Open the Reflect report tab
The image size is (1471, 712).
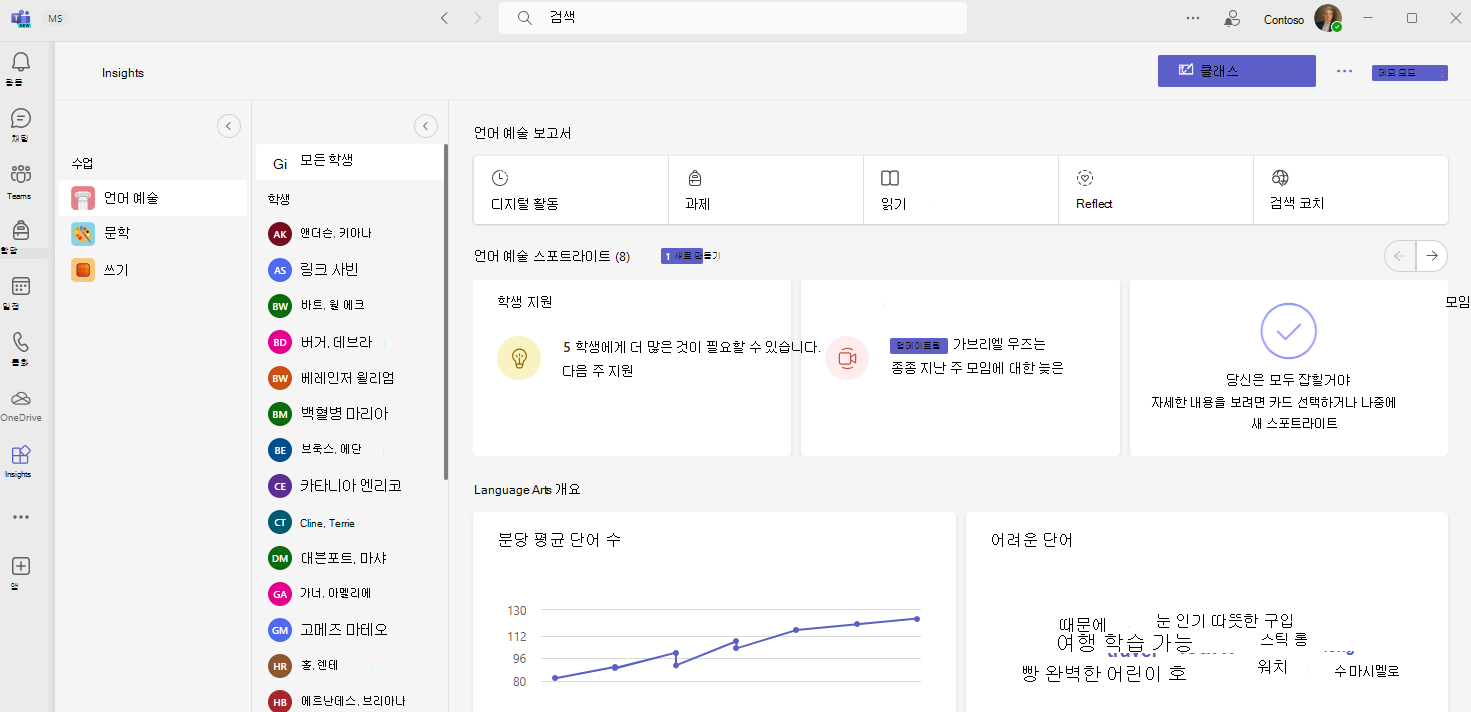click(1156, 190)
